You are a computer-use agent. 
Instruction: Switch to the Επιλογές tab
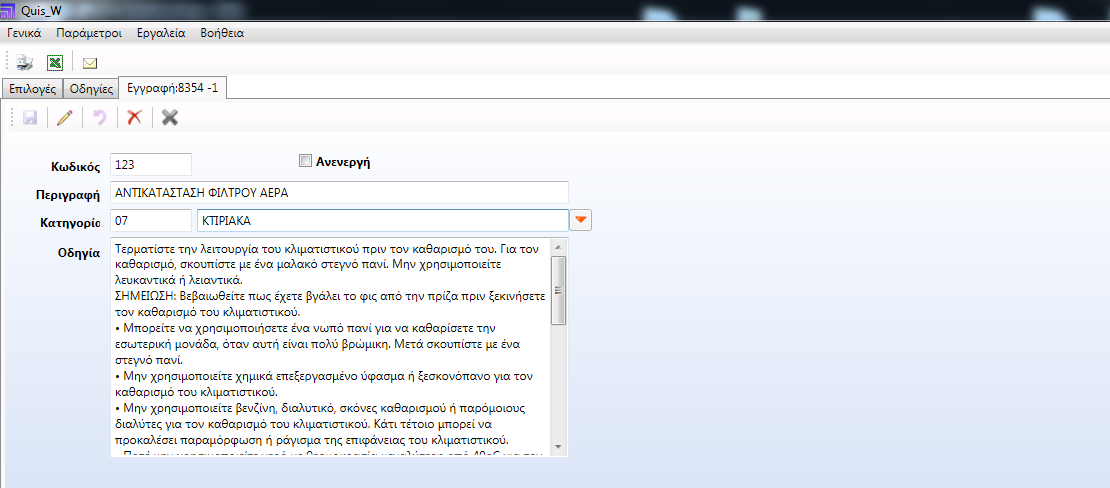(32, 89)
